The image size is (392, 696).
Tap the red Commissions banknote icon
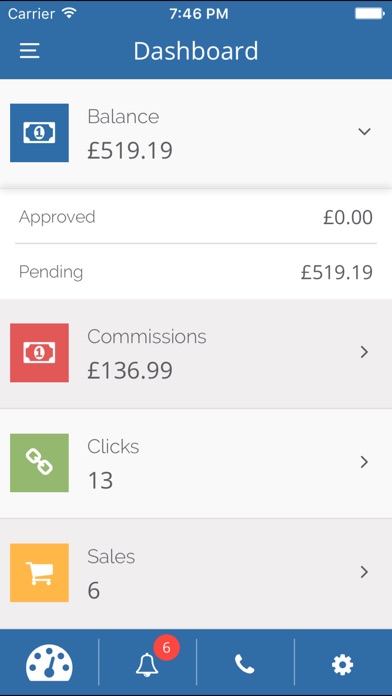[40, 352]
